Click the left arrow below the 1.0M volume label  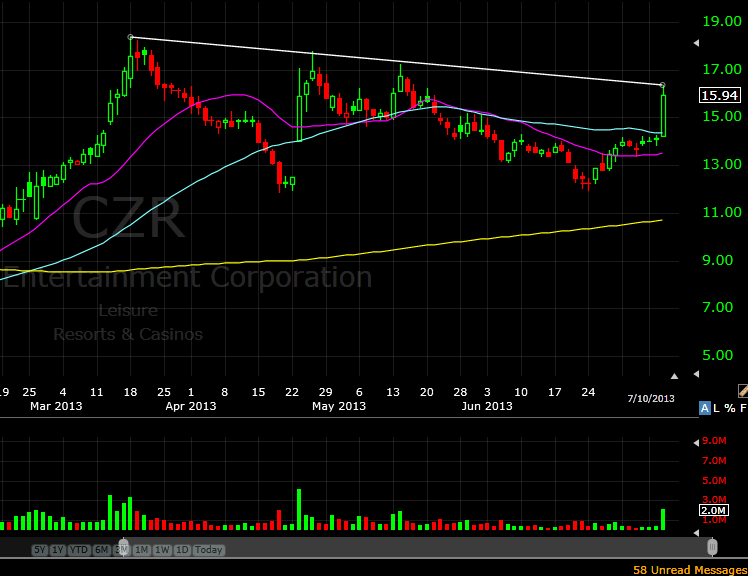point(696,533)
